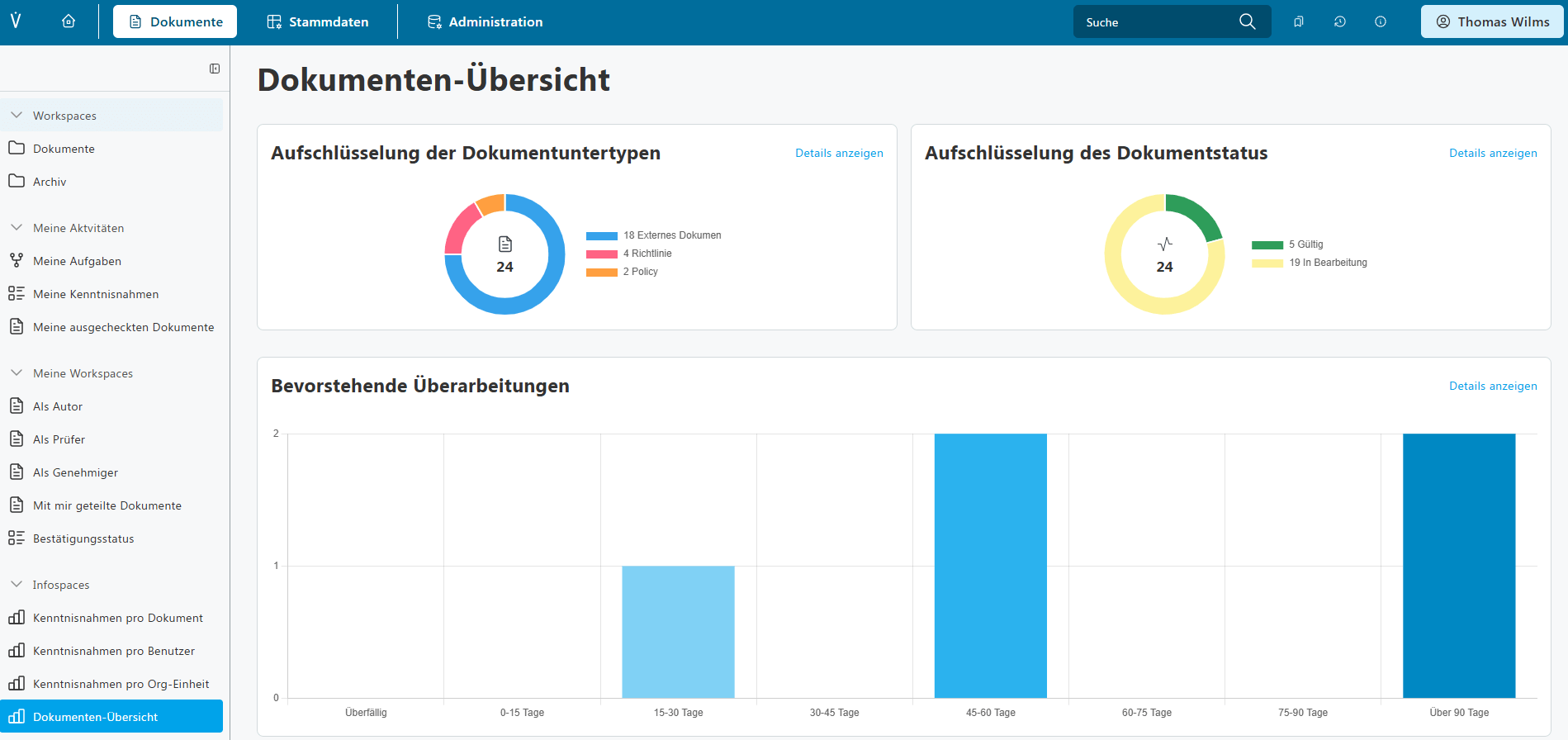Open the clipboard documents icon in header
Viewport: 1568px width, 740px height.
click(x=1299, y=21)
